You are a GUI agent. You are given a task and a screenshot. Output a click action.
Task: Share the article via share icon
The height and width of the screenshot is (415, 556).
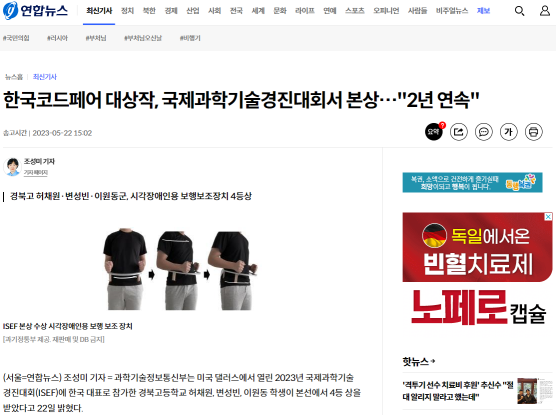(x=459, y=132)
